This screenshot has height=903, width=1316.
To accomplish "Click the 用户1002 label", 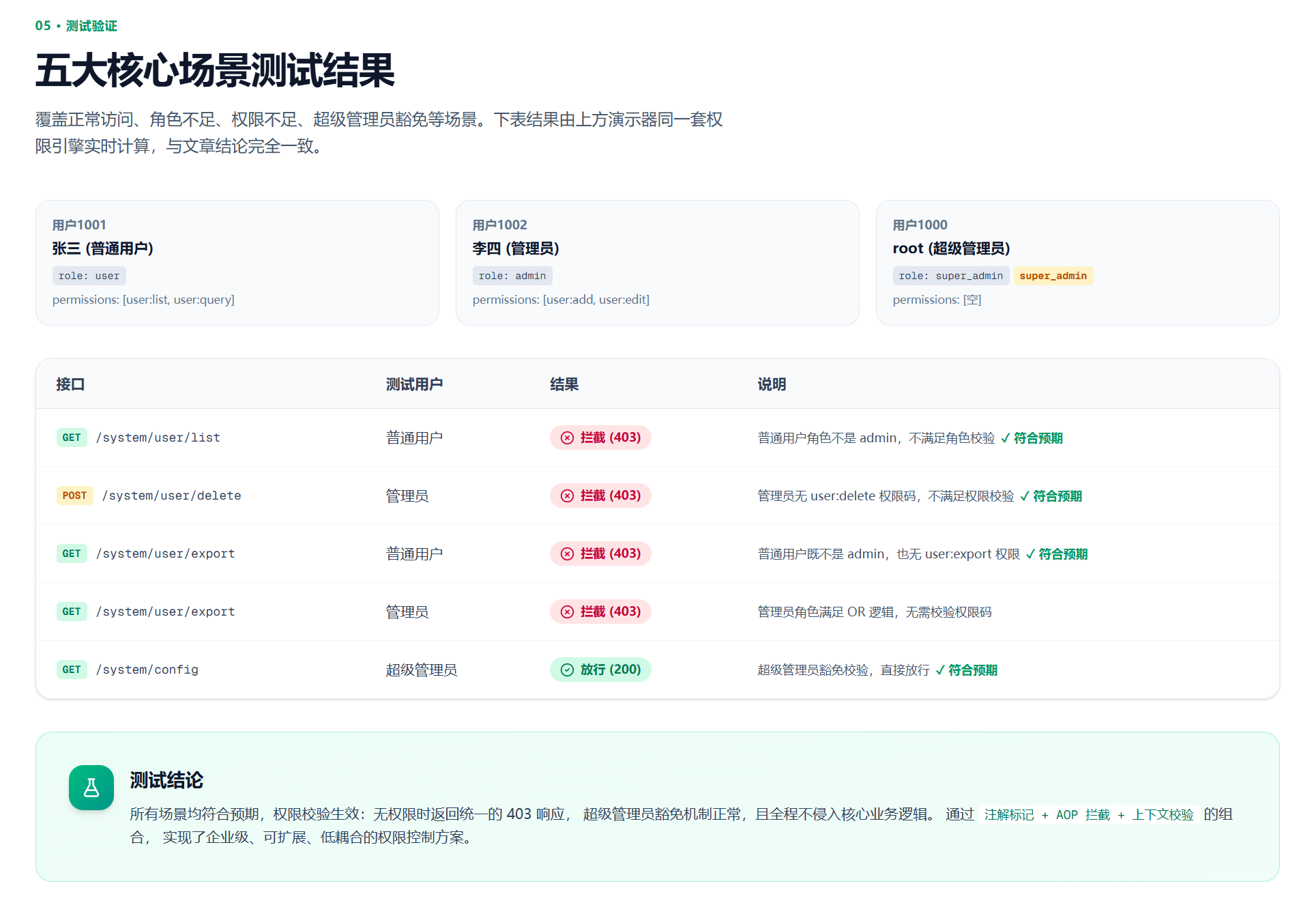I will (500, 225).
